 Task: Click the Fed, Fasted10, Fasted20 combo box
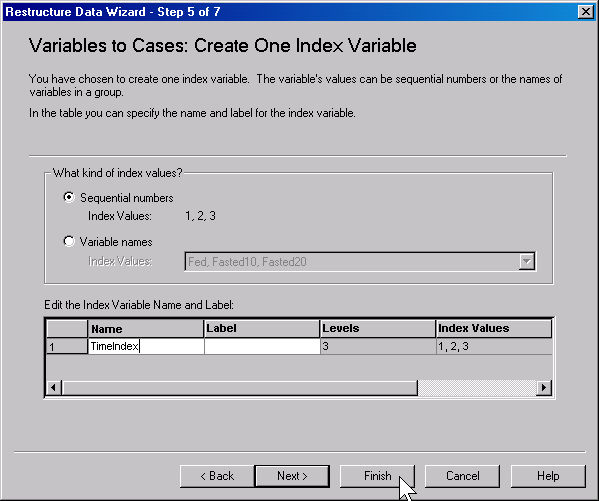point(360,262)
